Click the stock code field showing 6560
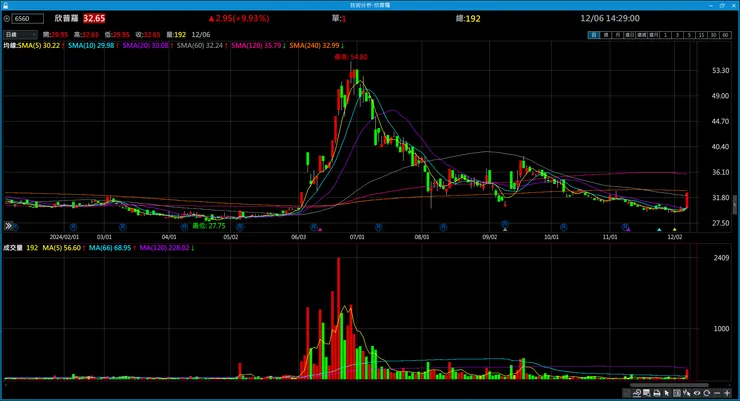Screen dimensions: 740x401 28,18
